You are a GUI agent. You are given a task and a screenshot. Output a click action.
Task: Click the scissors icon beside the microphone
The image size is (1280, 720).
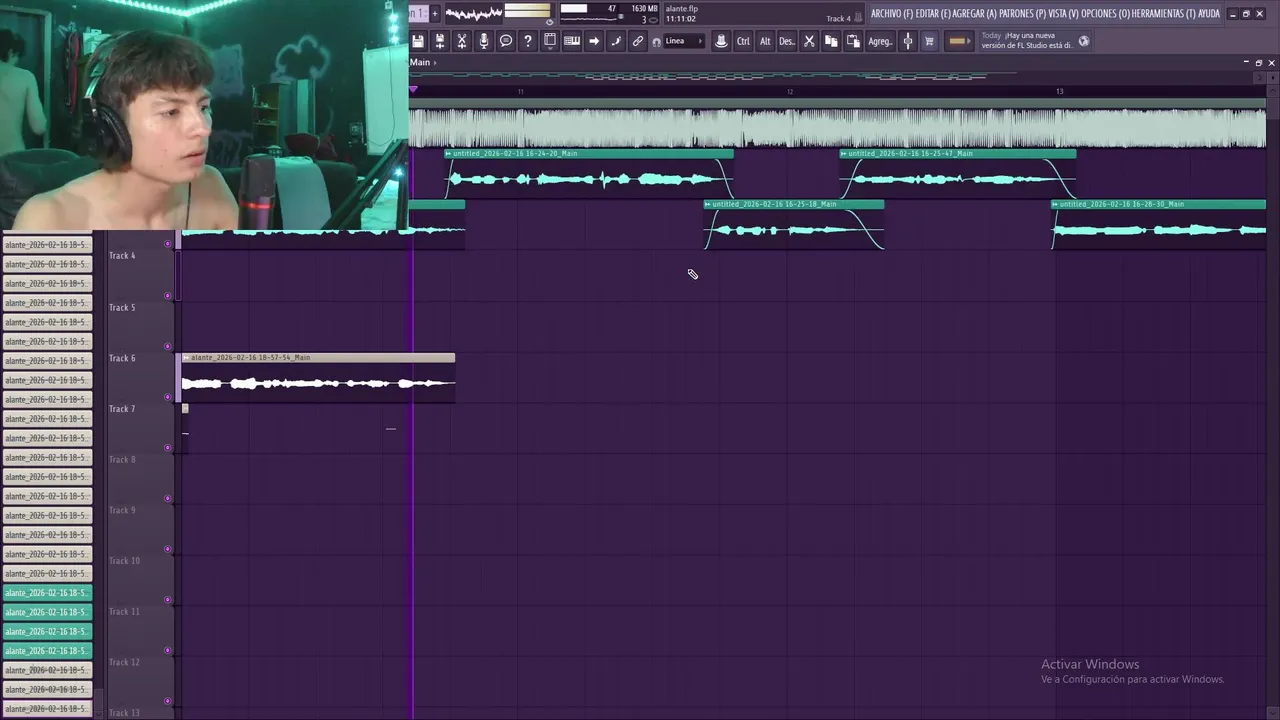pyautogui.click(x=462, y=41)
